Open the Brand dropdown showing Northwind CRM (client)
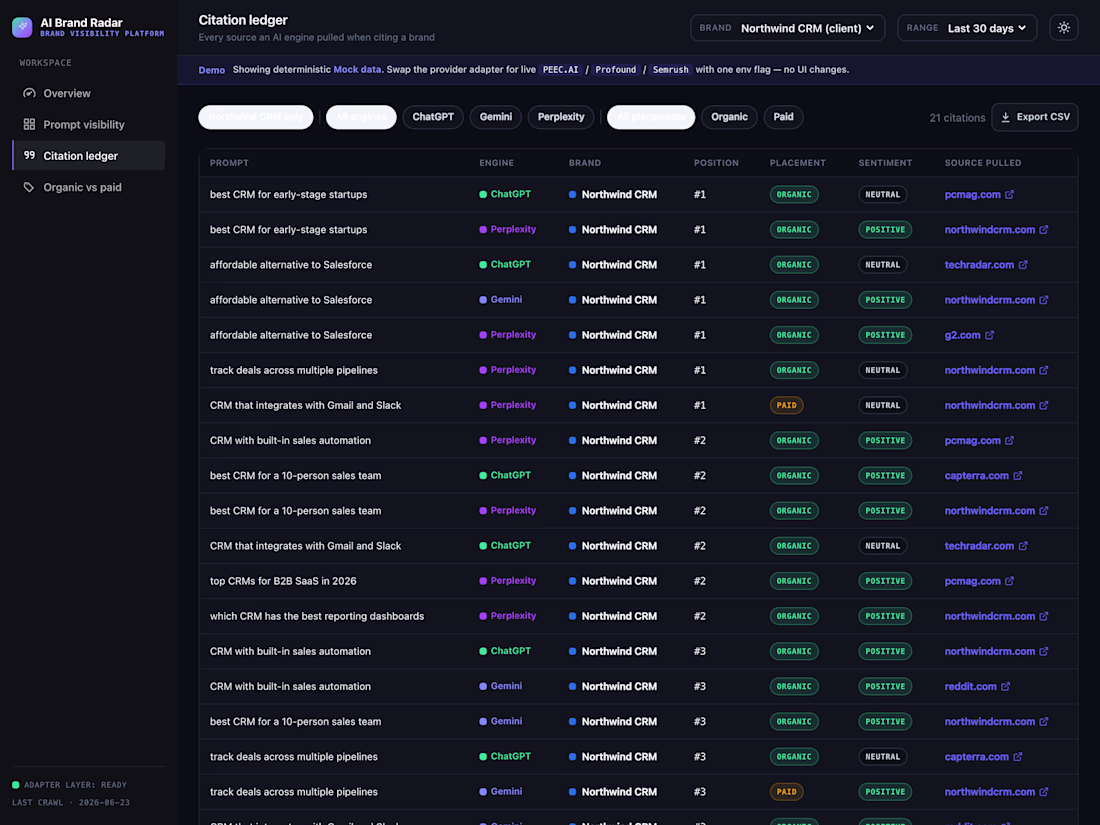Viewport: 1100px width, 825px height. (787, 28)
